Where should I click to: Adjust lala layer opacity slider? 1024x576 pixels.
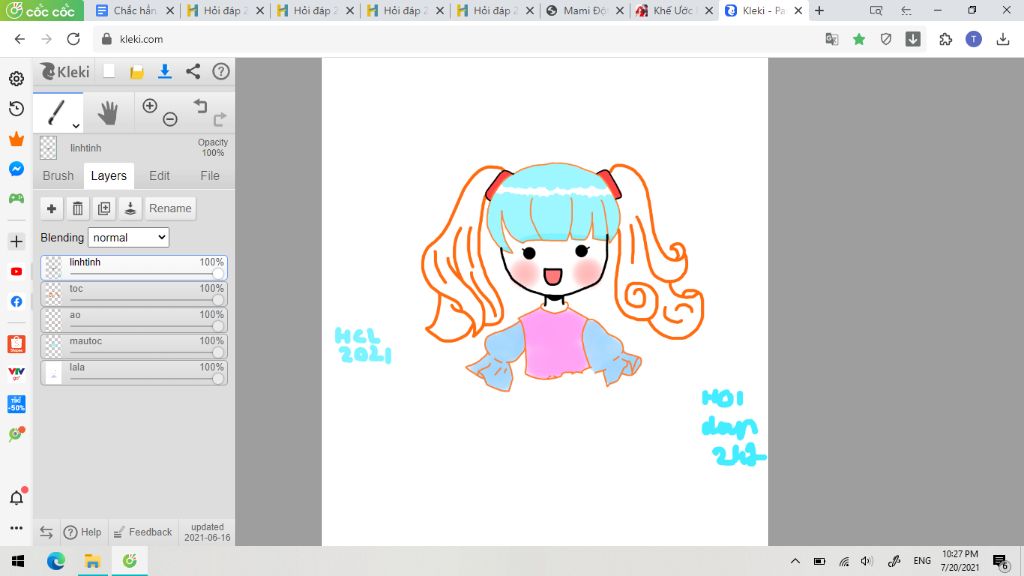click(x=218, y=379)
